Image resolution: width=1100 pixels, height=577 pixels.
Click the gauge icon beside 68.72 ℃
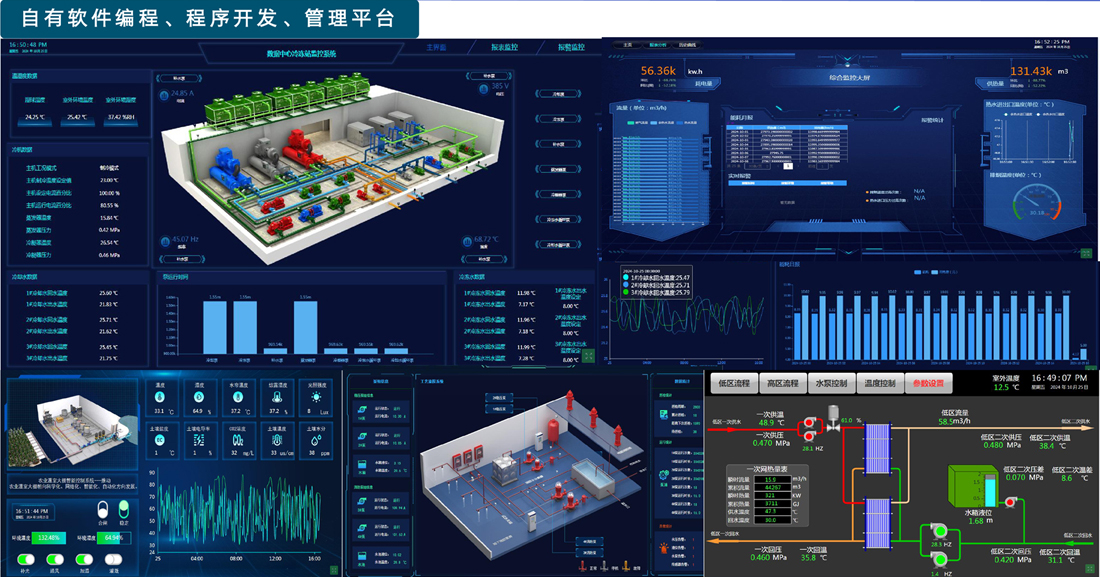click(467, 241)
